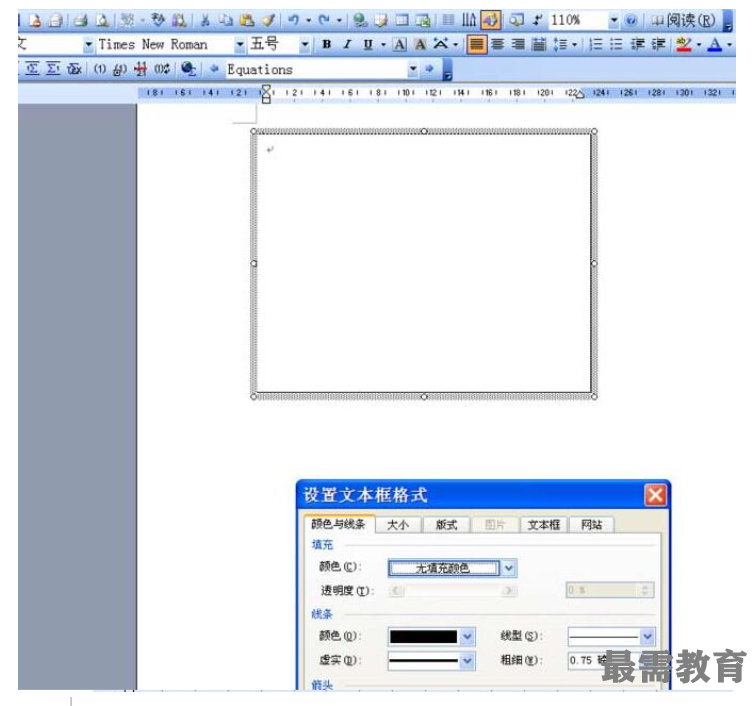Apply Bulleted list formatting
753x706 pixels.
tap(617, 45)
